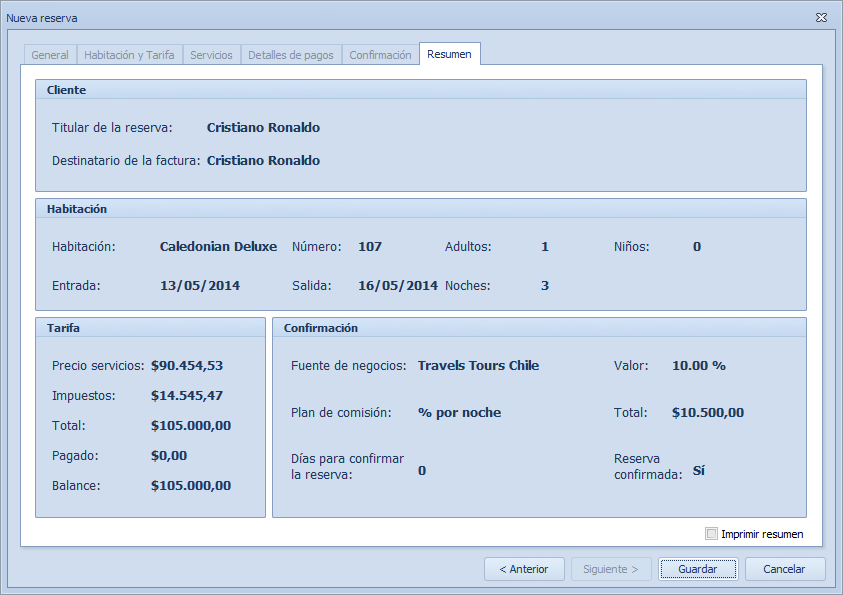Click the Siguiente button

611,569
